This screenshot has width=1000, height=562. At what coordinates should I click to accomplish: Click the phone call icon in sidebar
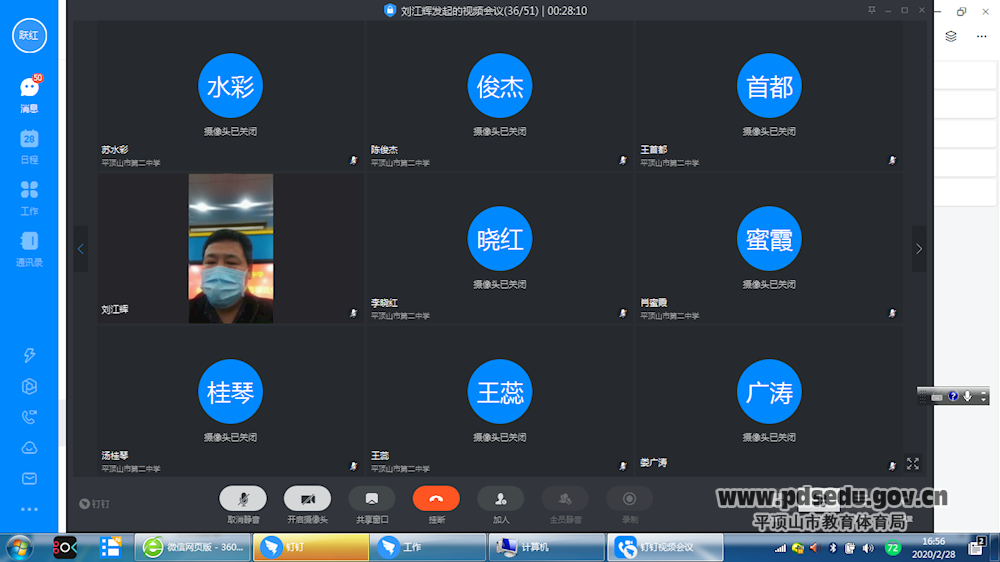pyautogui.click(x=29, y=417)
